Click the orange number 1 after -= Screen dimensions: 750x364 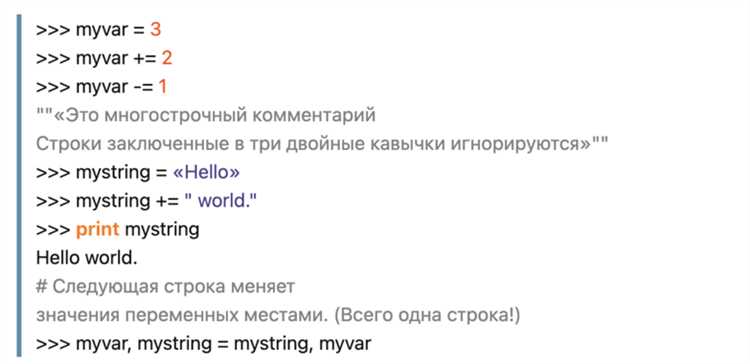tap(163, 87)
